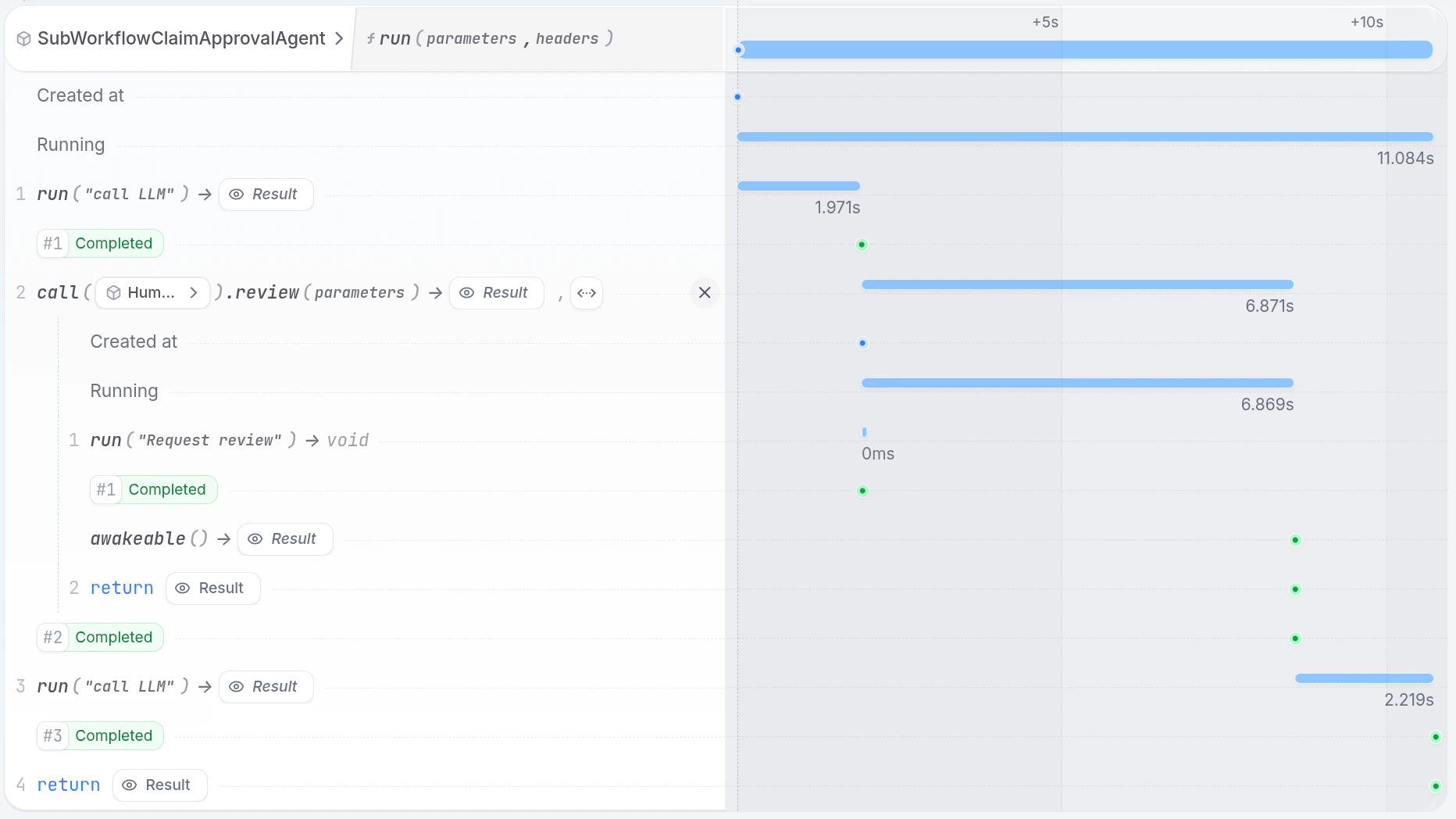The width and height of the screenshot is (1456, 819).
Task: Click the final return keyword at step 4
Action: click(x=69, y=785)
